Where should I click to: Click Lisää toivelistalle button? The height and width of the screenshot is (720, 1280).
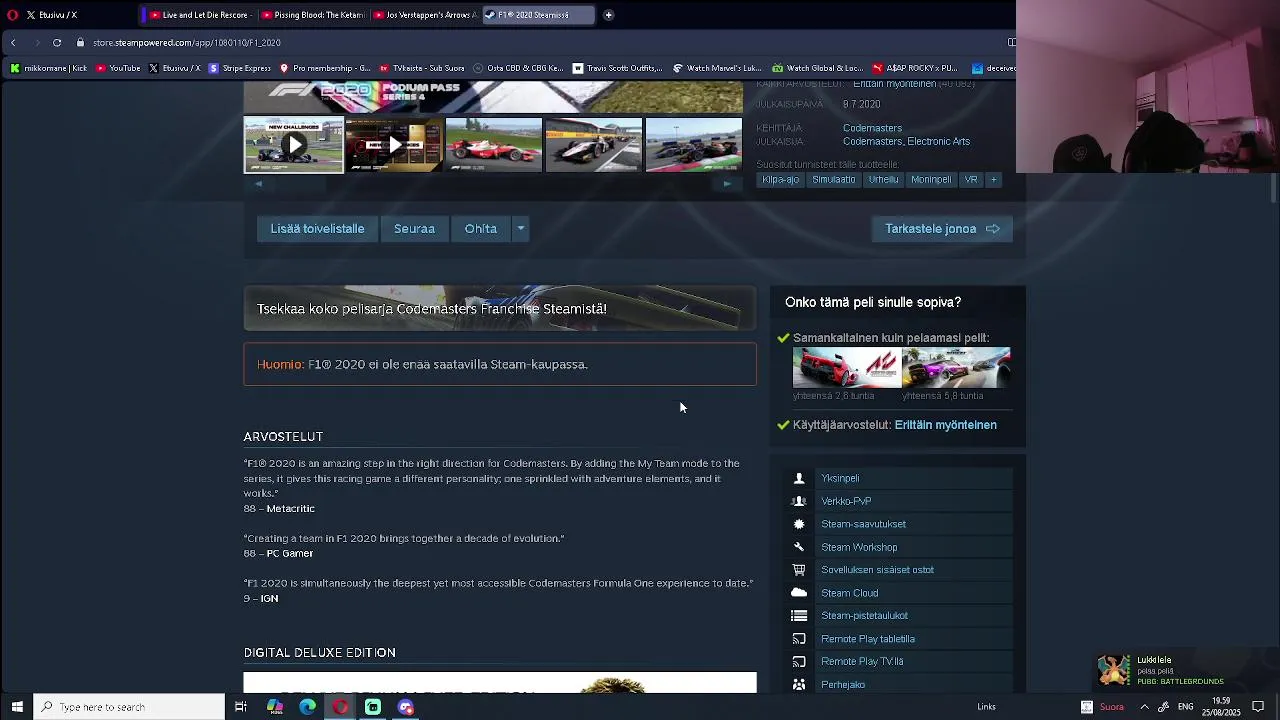[x=317, y=229]
